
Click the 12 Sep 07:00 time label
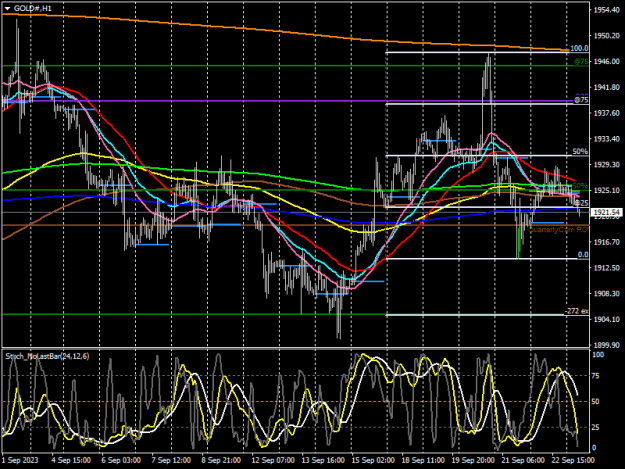(273, 460)
